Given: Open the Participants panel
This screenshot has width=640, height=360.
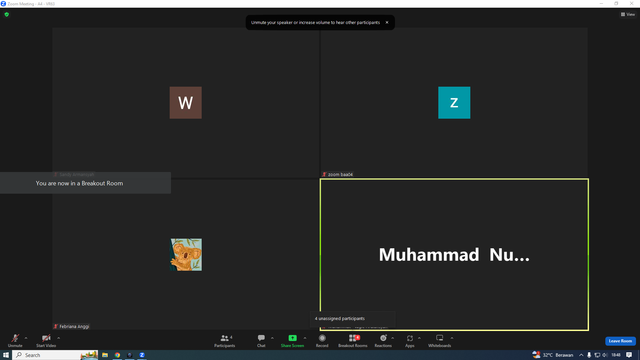Looking at the screenshot, I should (x=224, y=340).
